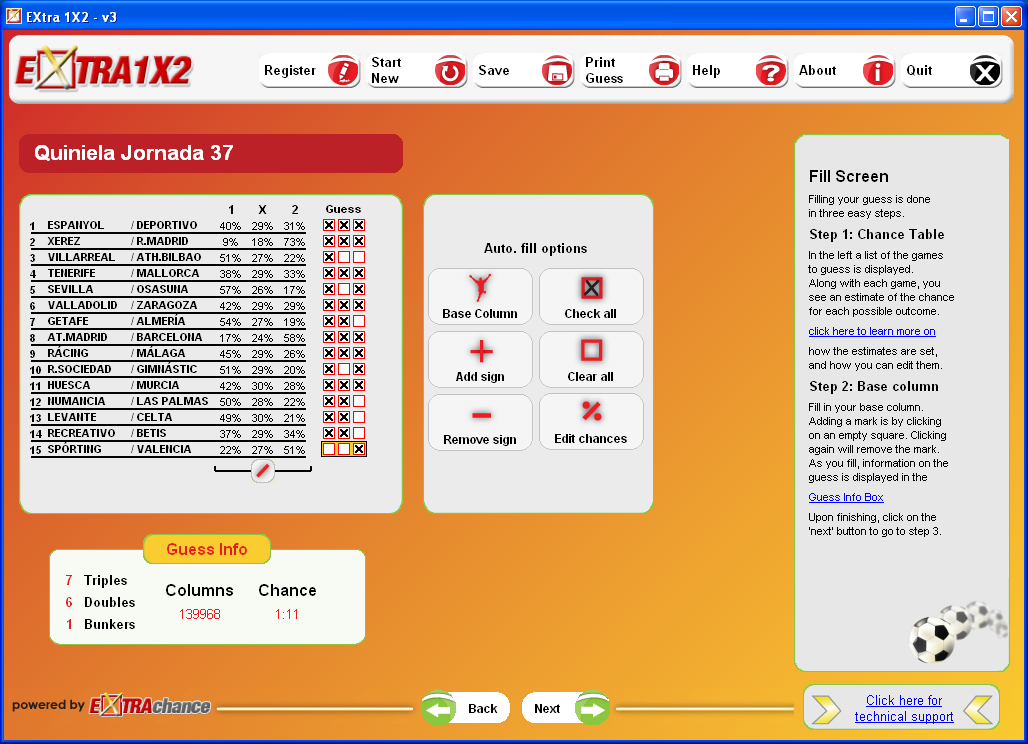Click the Guess column header

coord(344,209)
